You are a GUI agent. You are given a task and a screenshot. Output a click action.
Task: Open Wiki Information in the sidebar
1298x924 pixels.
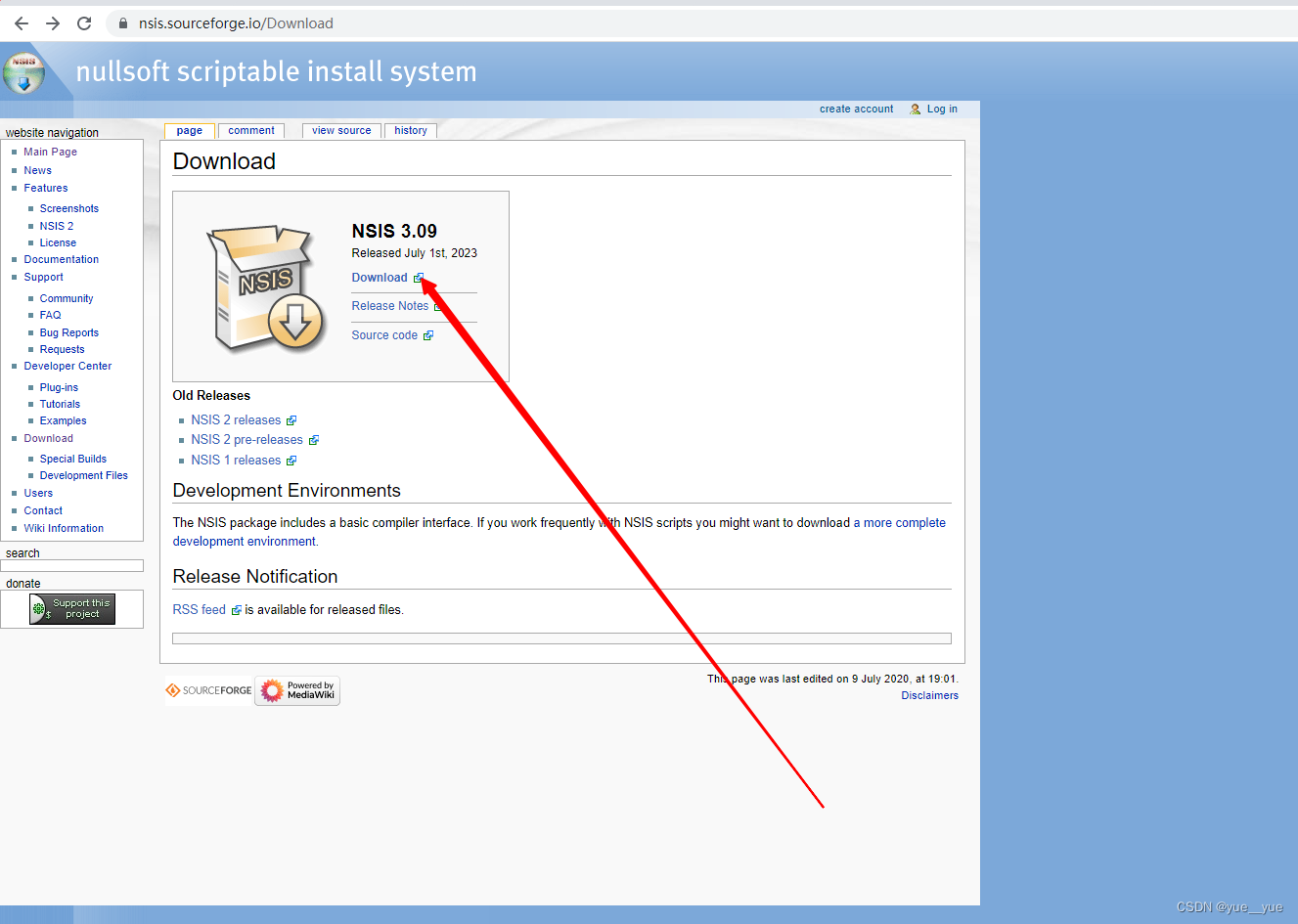pyautogui.click(x=64, y=529)
